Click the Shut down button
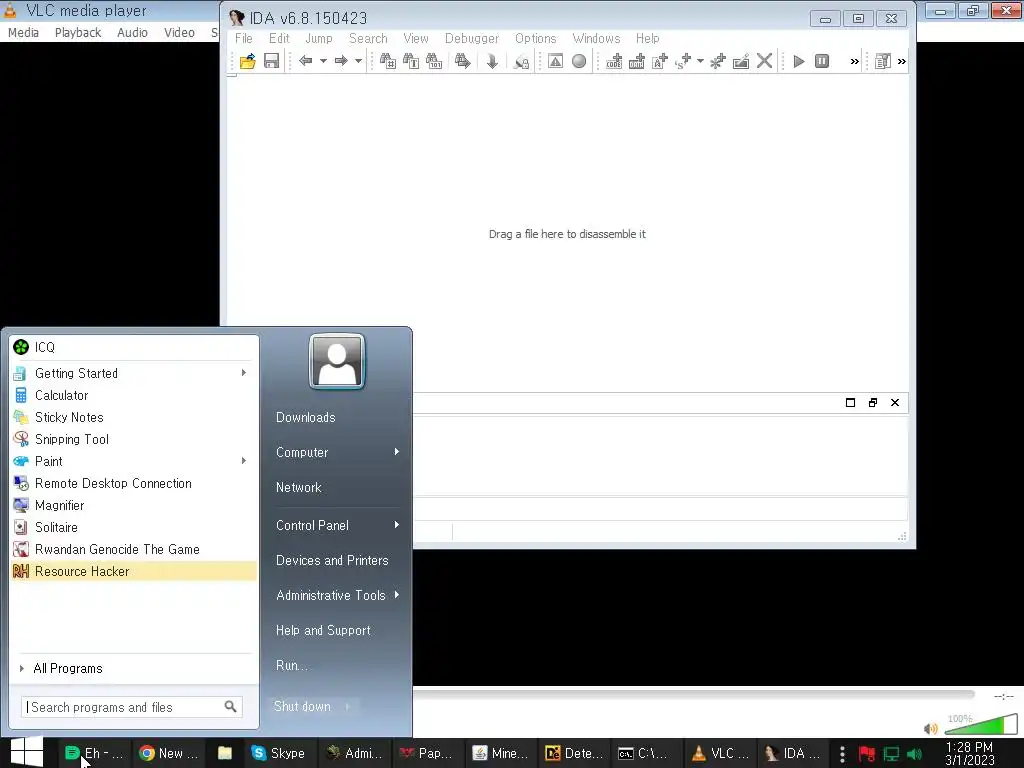This screenshot has height=768, width=1024. point(302,707)
